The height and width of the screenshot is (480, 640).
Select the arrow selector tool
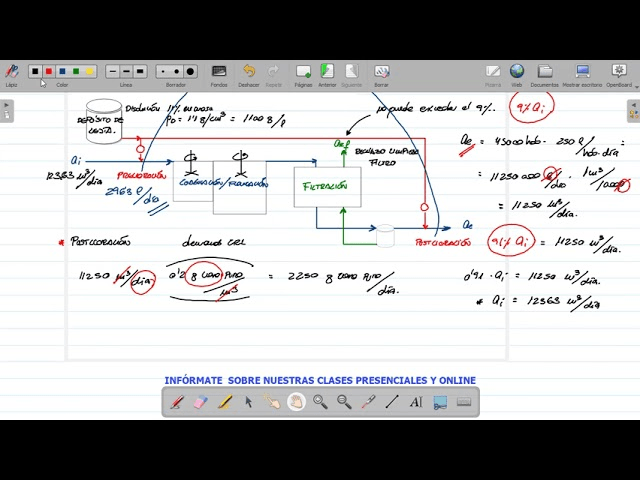click(248, 402)
